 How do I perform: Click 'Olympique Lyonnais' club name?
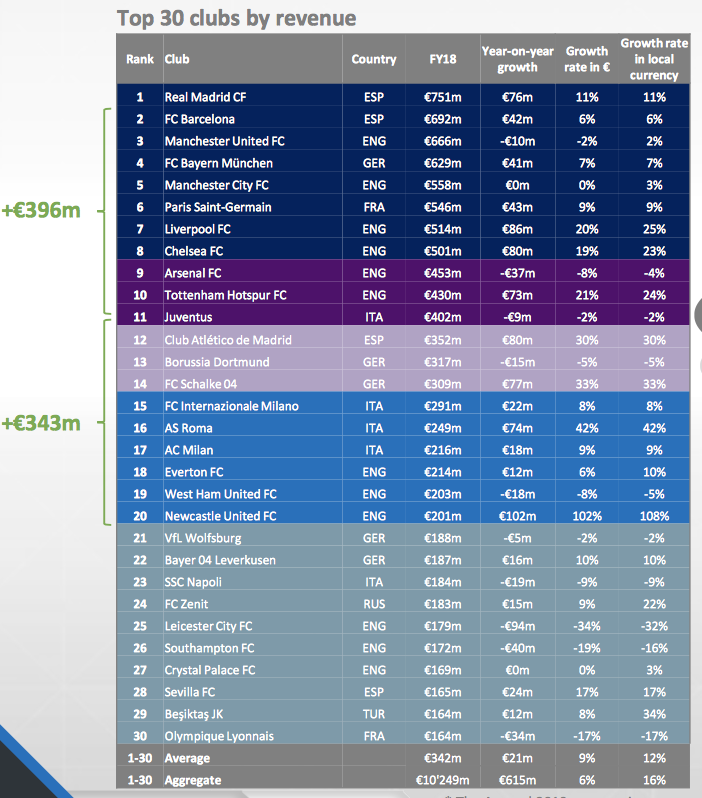pos(218,736)
